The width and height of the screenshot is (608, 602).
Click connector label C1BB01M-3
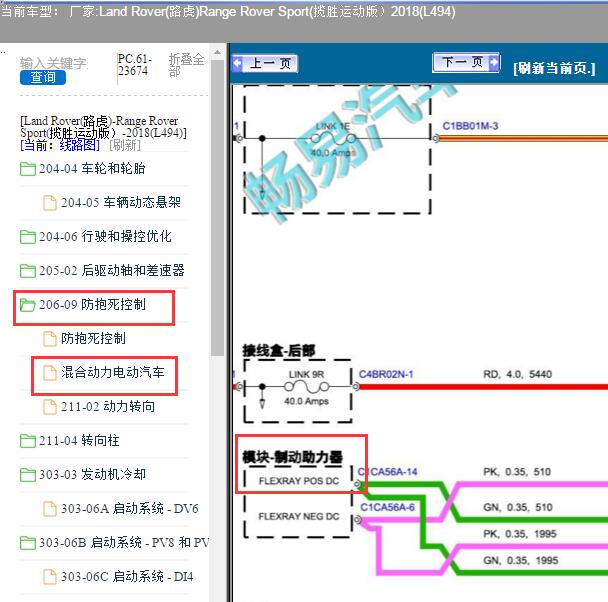470,126
